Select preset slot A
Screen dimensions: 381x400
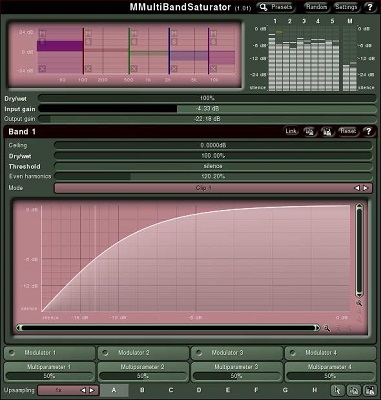pyautogui.click(x=114, y=390)
